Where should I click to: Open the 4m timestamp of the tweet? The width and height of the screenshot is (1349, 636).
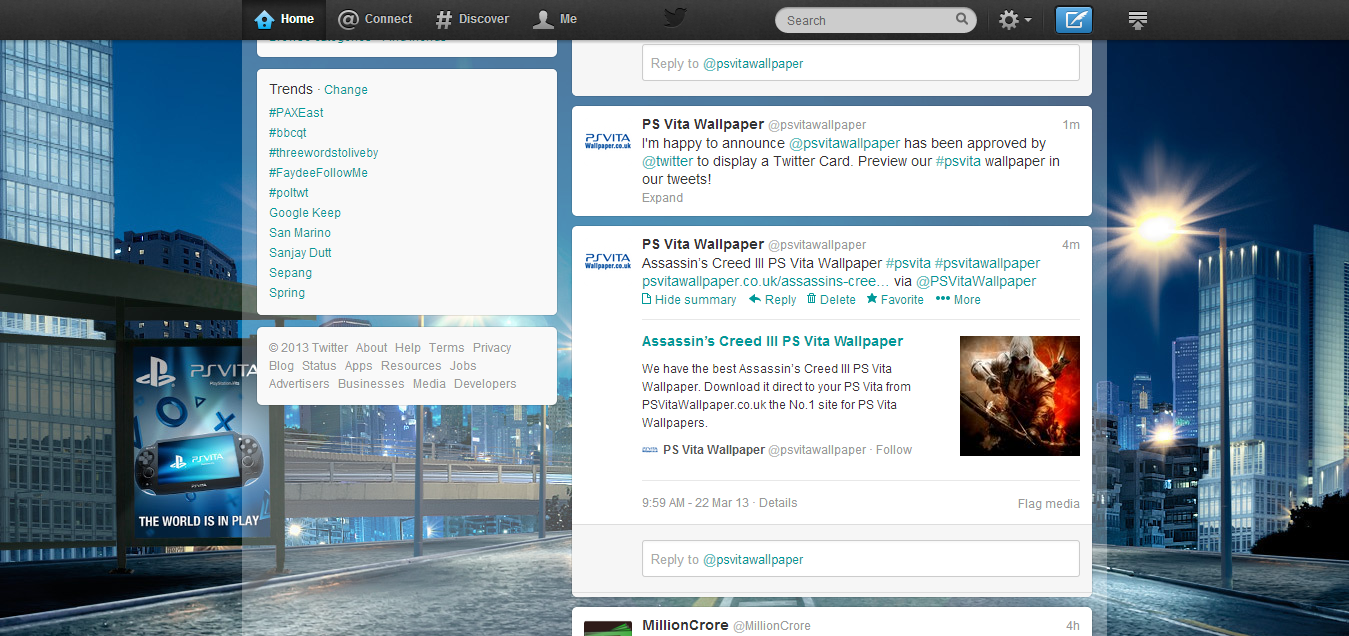click(x=1071, y=245)
